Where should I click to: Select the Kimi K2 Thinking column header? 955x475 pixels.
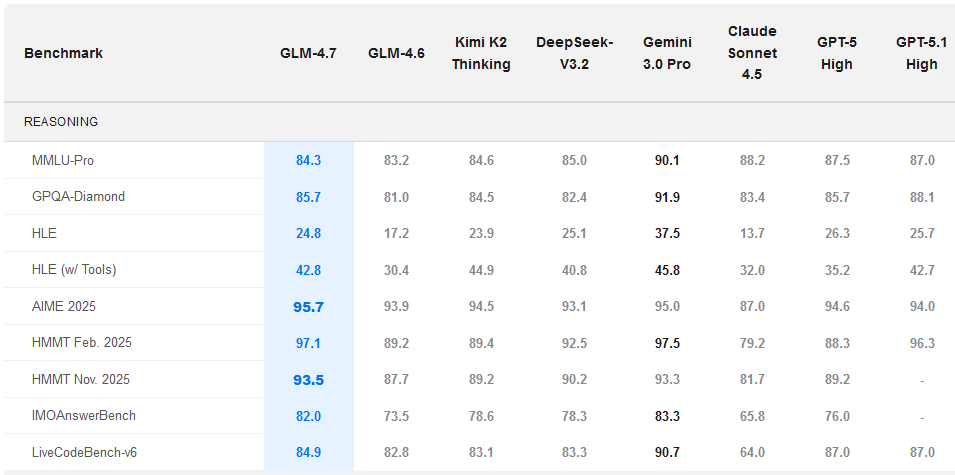click(x=481, y=53)
